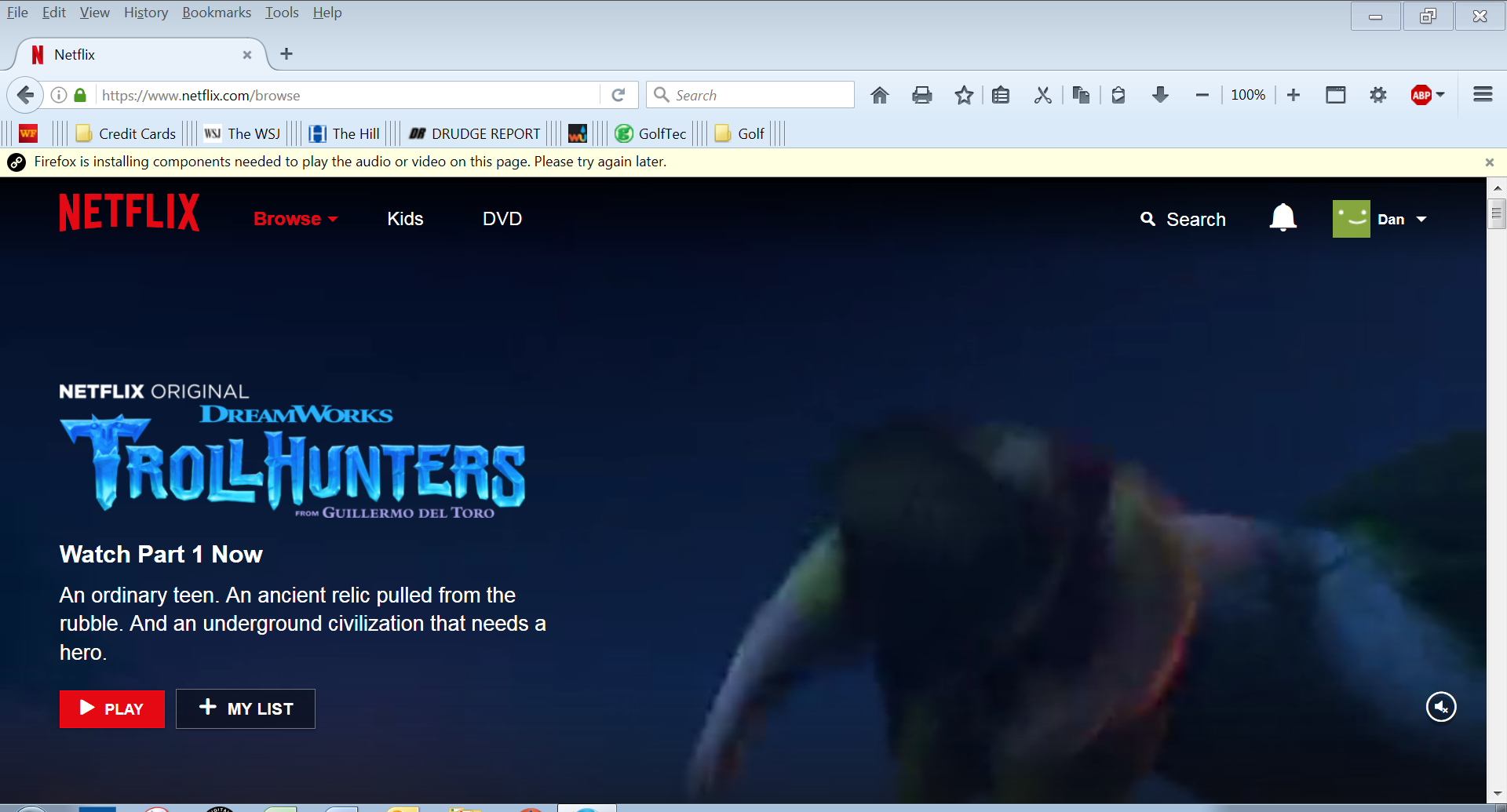The width and height of the screenshot is (1507, 812).
Task: Zoom in with the plus button
Action: (x=1294, y=95)
